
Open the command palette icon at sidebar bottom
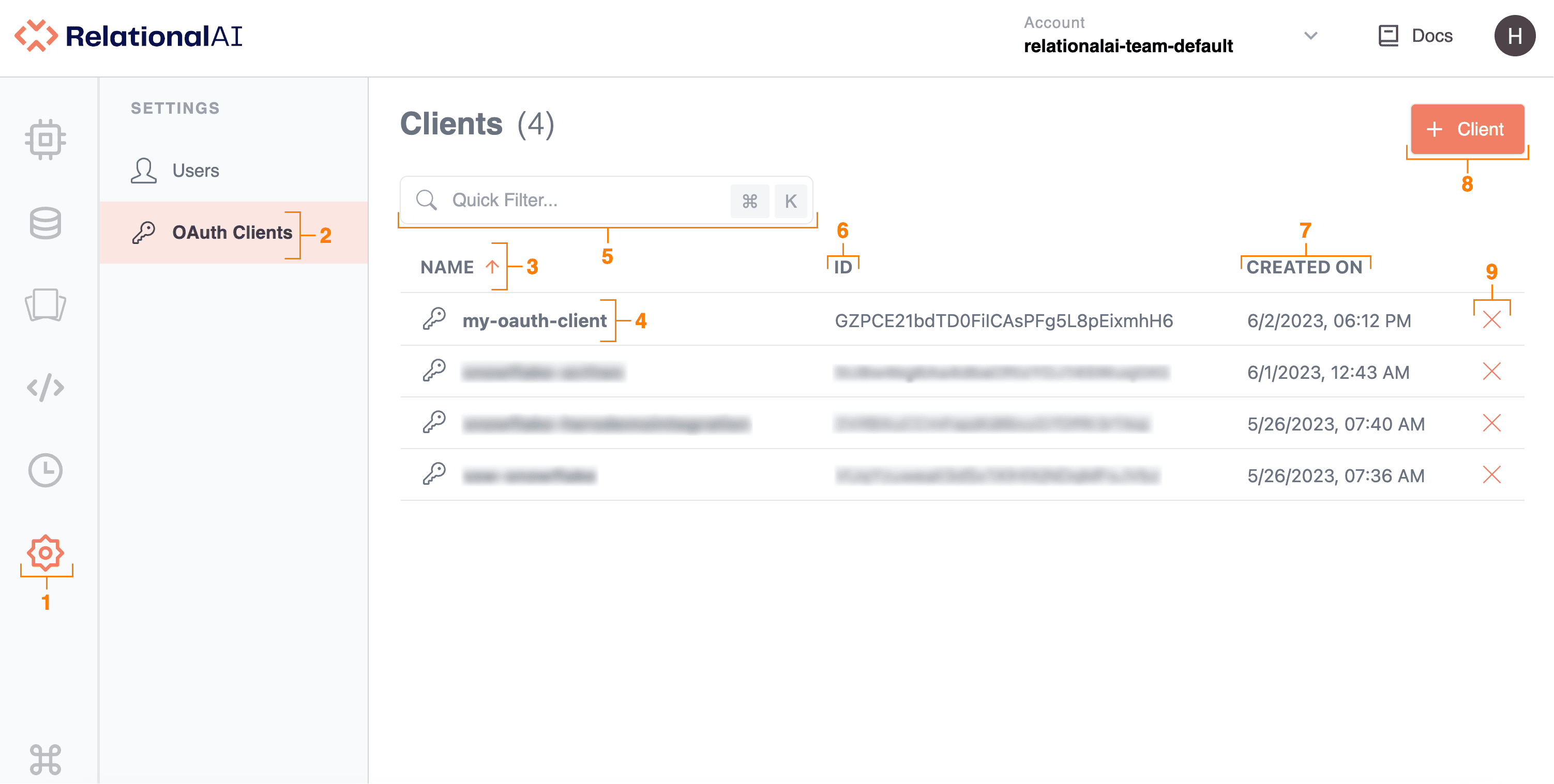(45, 759)
